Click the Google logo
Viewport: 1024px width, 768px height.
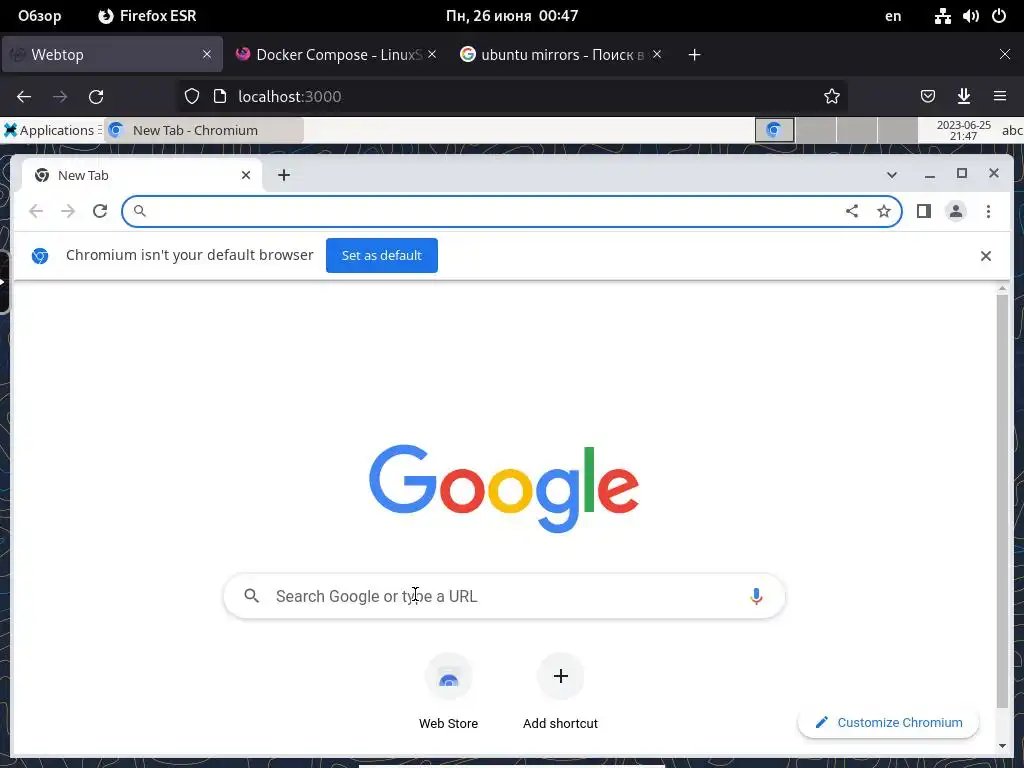click(x=504, y=488)
